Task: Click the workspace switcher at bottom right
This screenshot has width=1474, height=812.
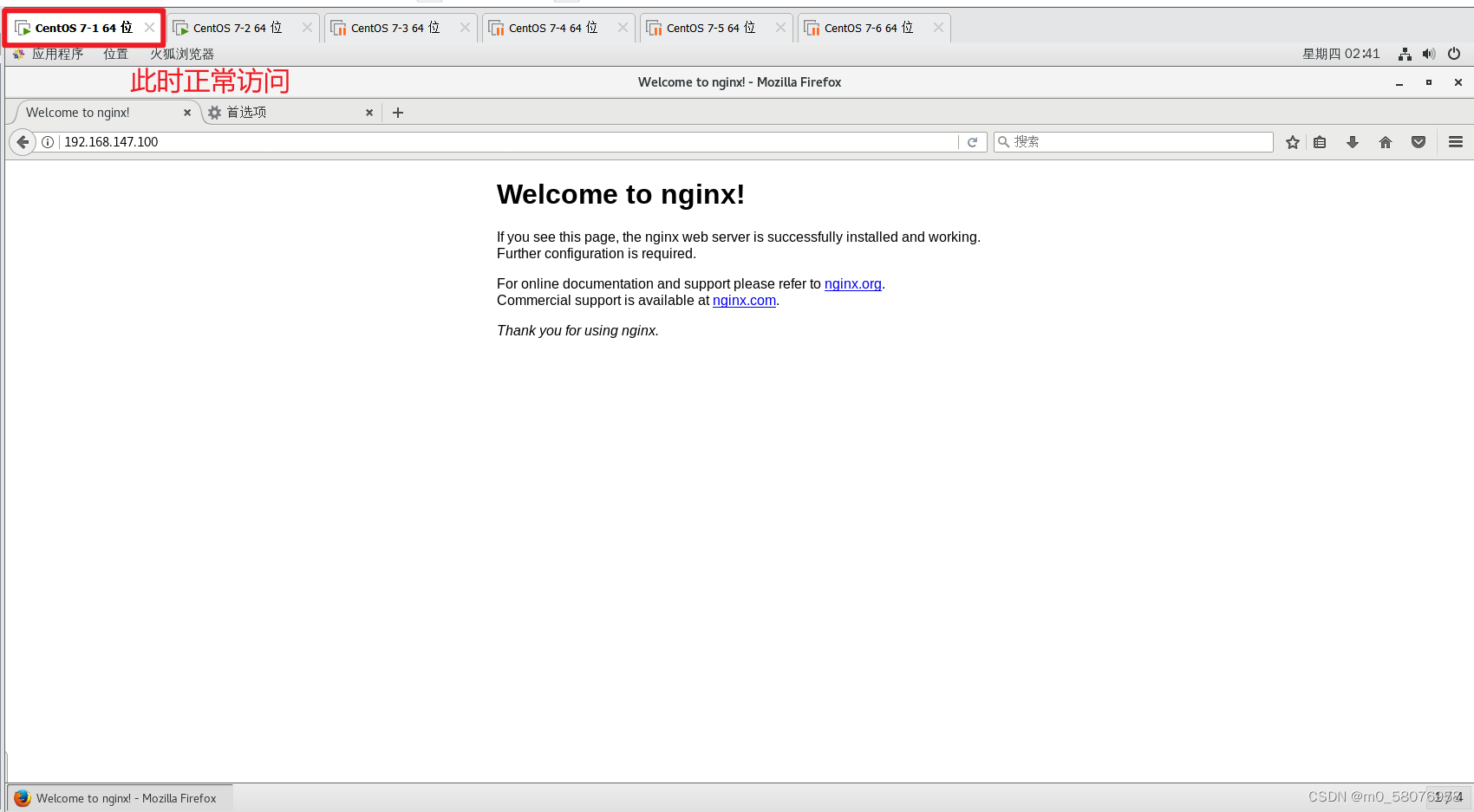Action: 1449,797
